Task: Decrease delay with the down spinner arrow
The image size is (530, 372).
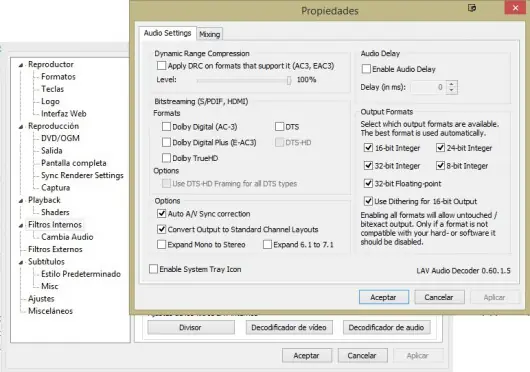Action: pos(452,90)
